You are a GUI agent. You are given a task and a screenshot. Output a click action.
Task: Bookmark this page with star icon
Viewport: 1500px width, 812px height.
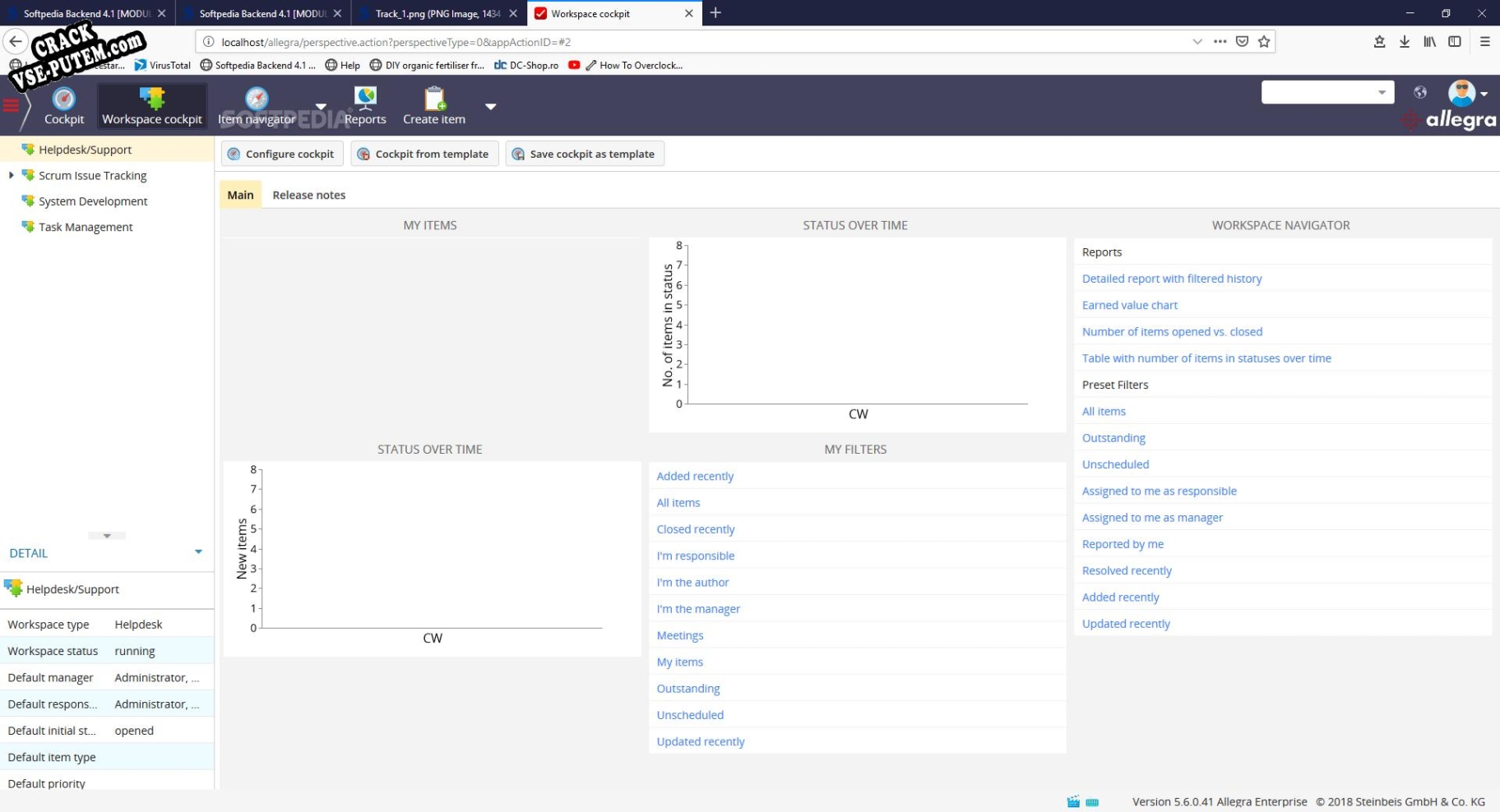(1264, 41)
